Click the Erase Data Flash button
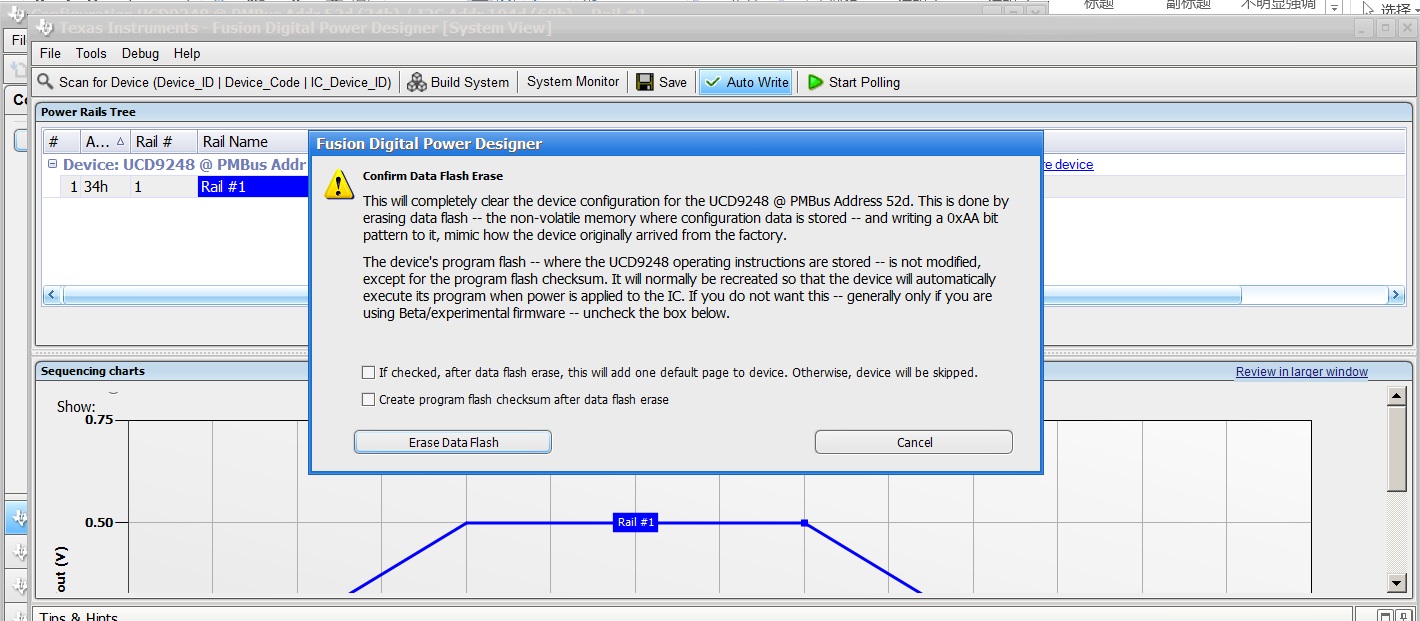 tap(453, 442)
